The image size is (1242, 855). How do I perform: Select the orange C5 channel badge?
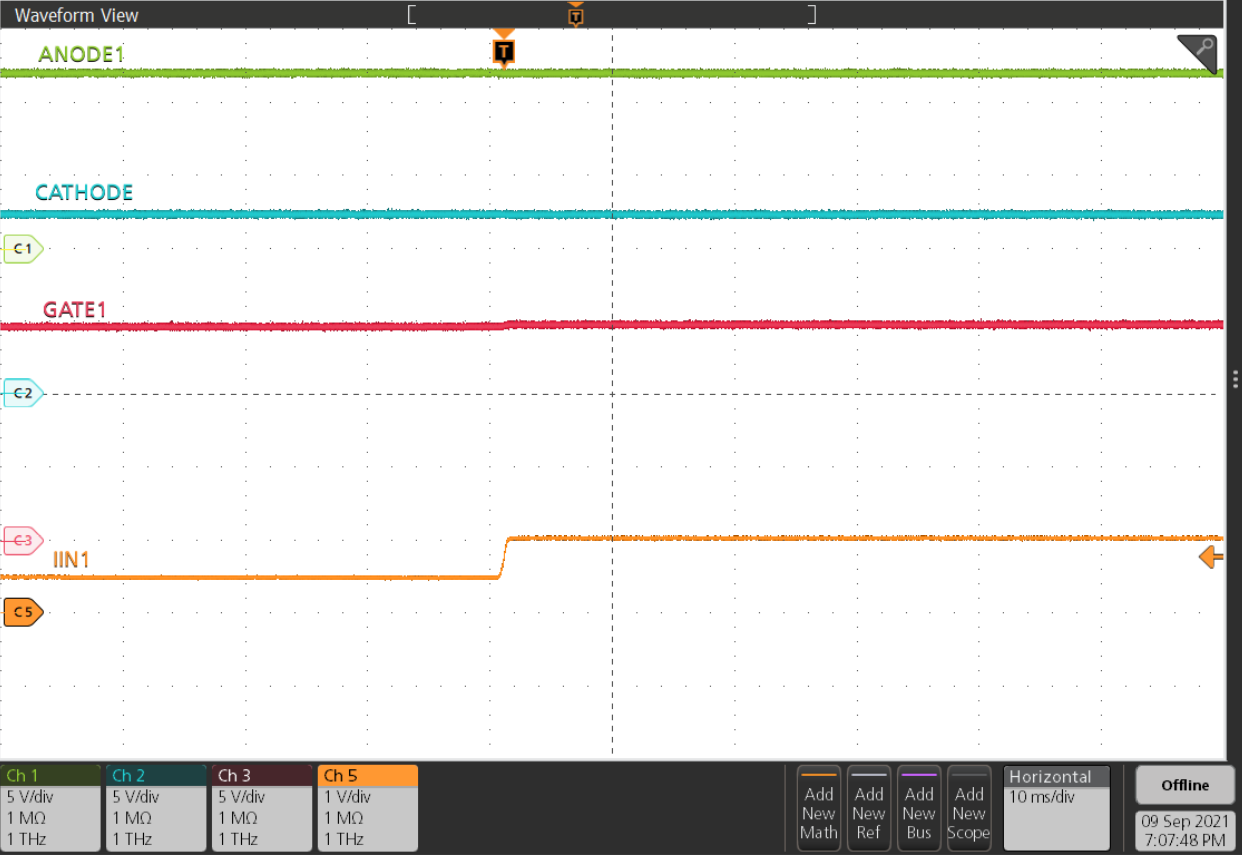click(22, 611)
